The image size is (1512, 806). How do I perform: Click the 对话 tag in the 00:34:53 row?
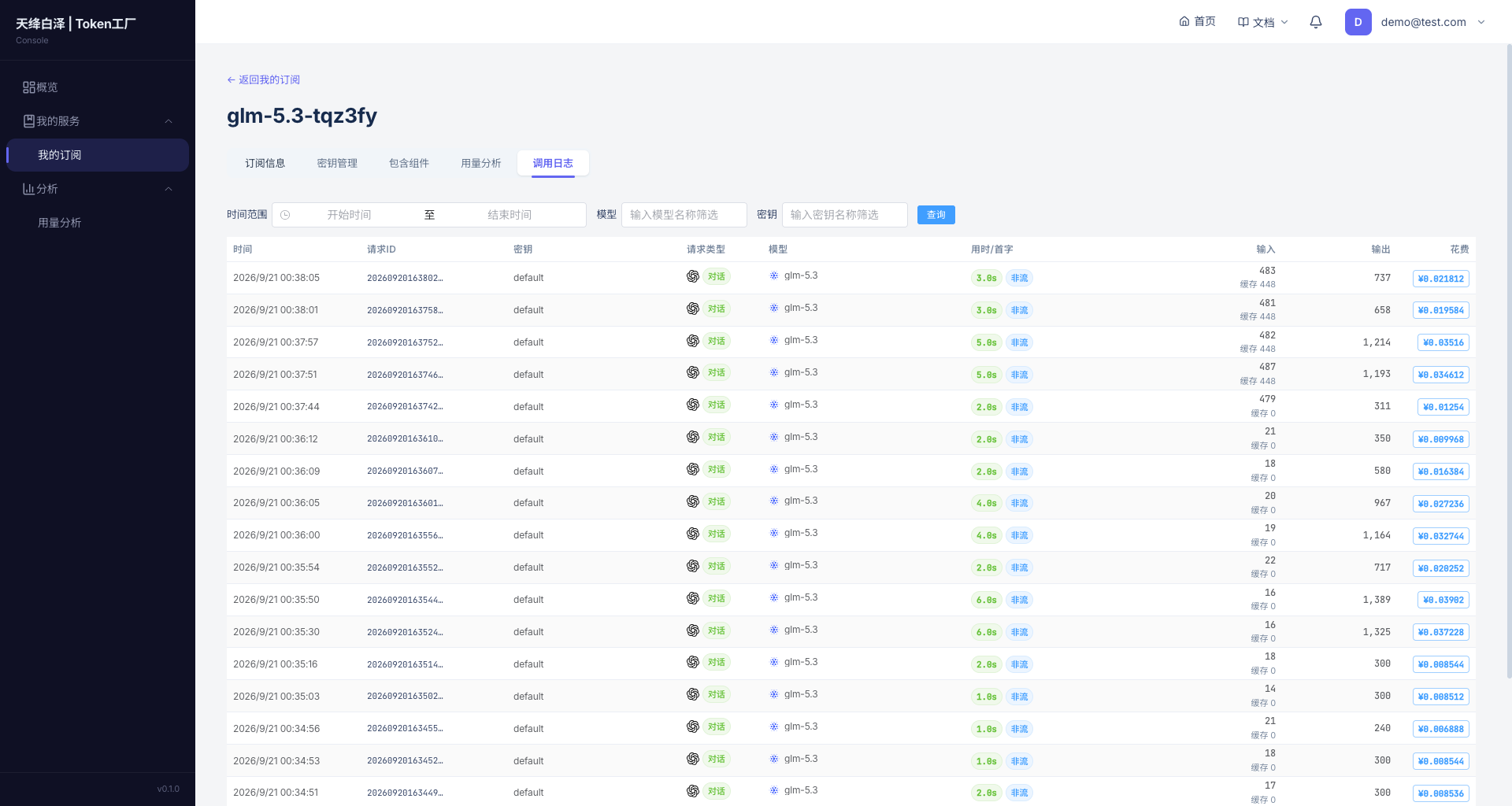click(717, 760)
